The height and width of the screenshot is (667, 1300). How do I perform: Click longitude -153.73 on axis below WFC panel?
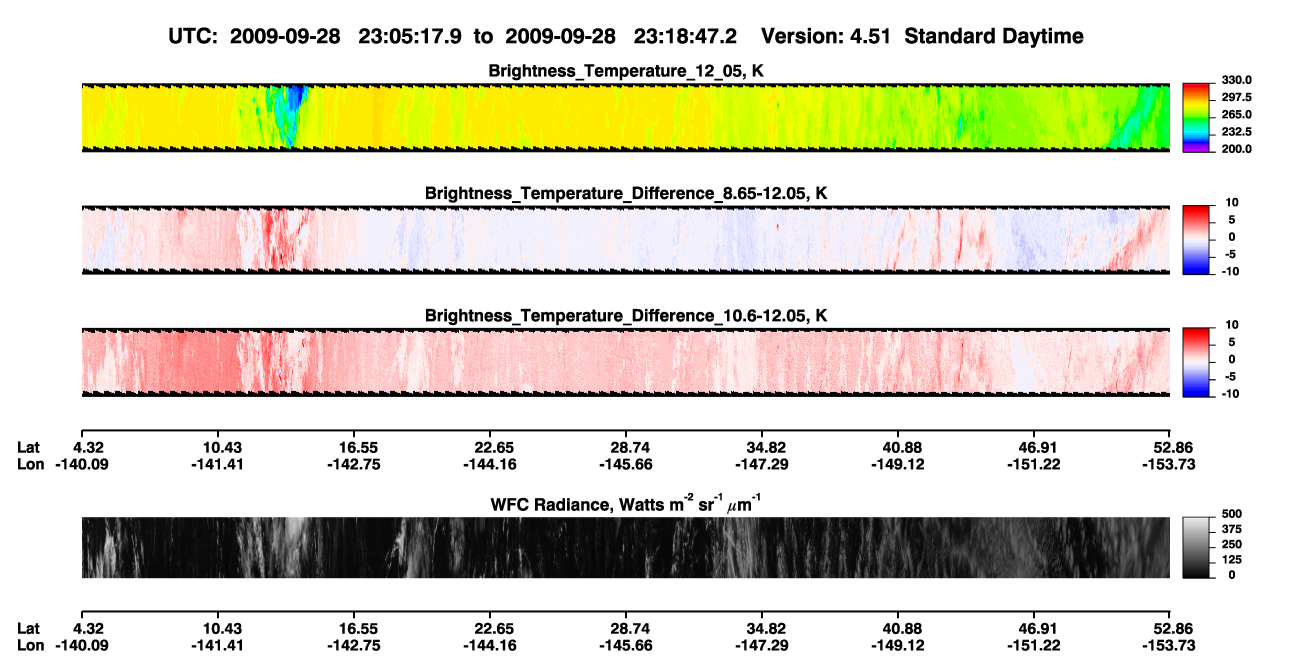tap(1171, 645)
